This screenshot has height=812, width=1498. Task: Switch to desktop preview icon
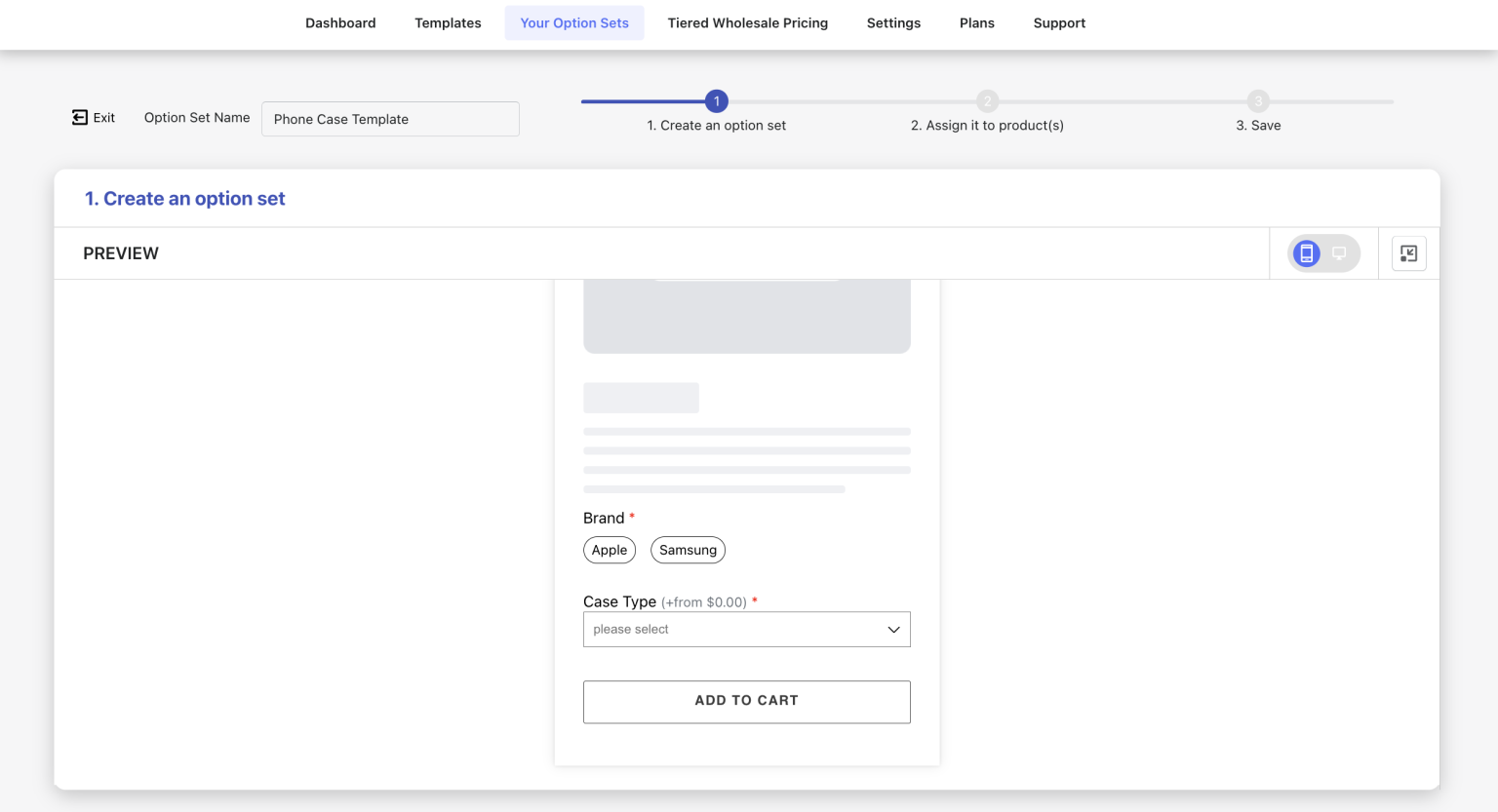1338,252
